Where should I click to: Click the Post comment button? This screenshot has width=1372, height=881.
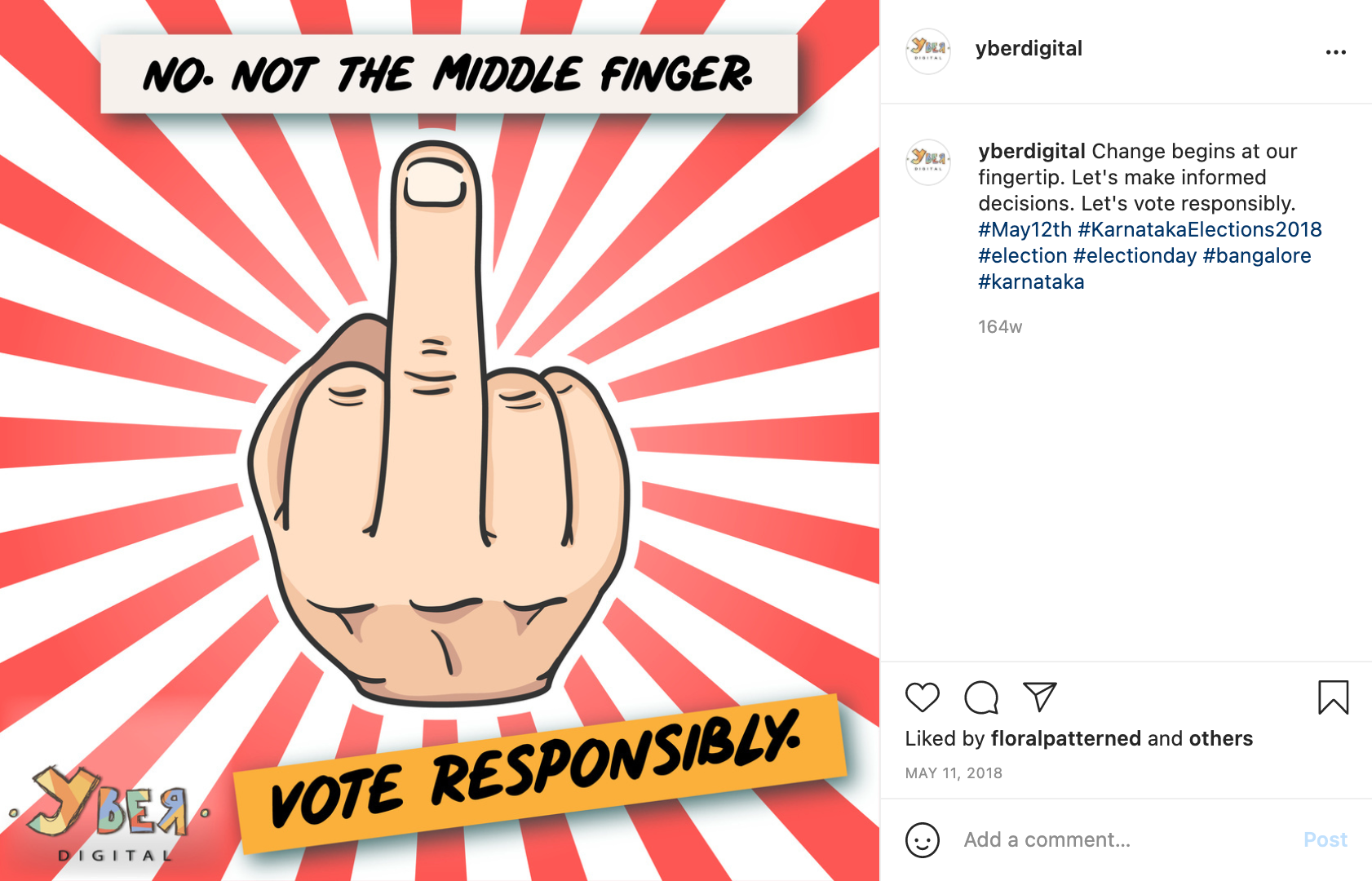[1326, 840]
